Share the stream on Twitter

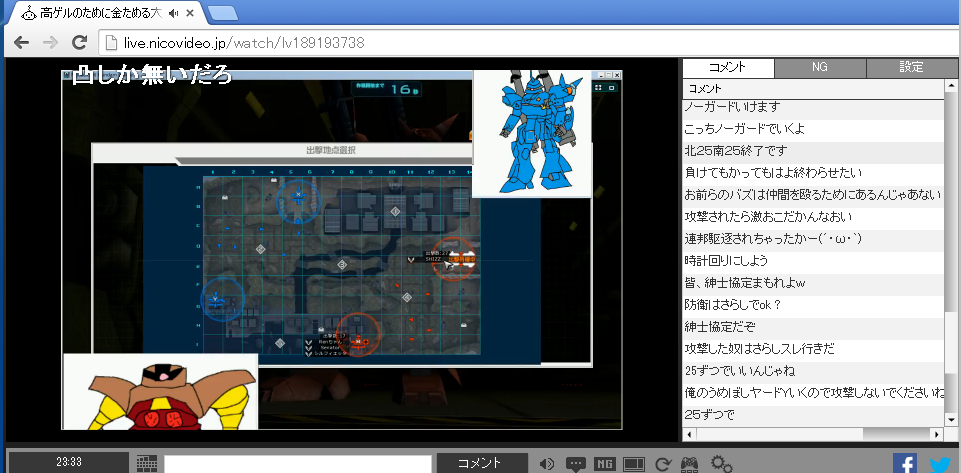coord(940,464)
